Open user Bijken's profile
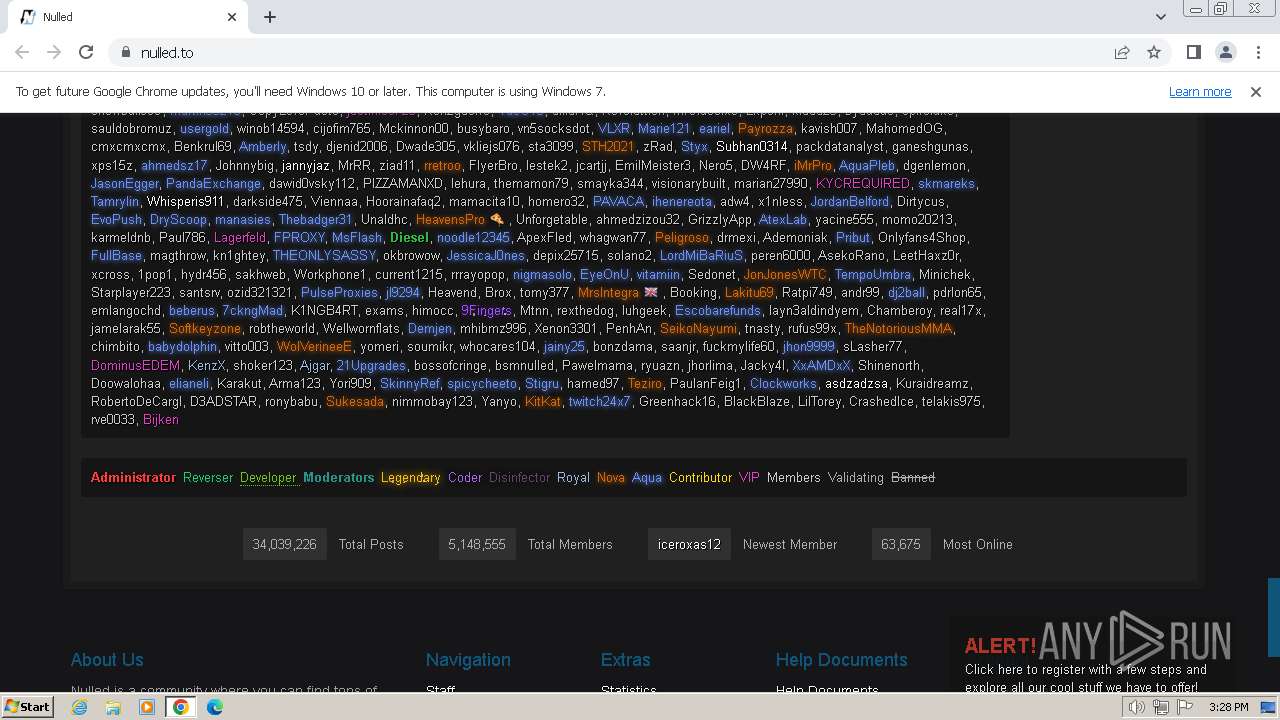Viewport: 1280px width, 720px height. click(x=161, y=419)
